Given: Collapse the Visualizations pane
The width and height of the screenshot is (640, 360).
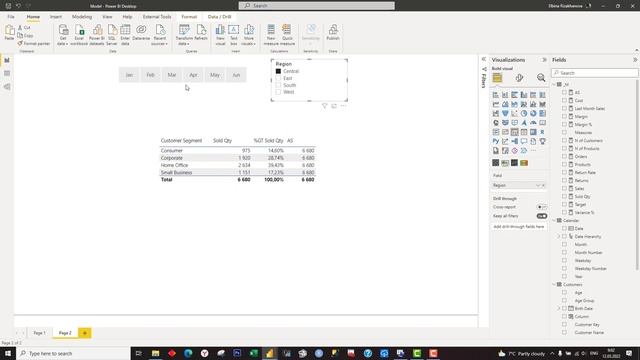Looking at the screenshot, I should tap(544, 60).
